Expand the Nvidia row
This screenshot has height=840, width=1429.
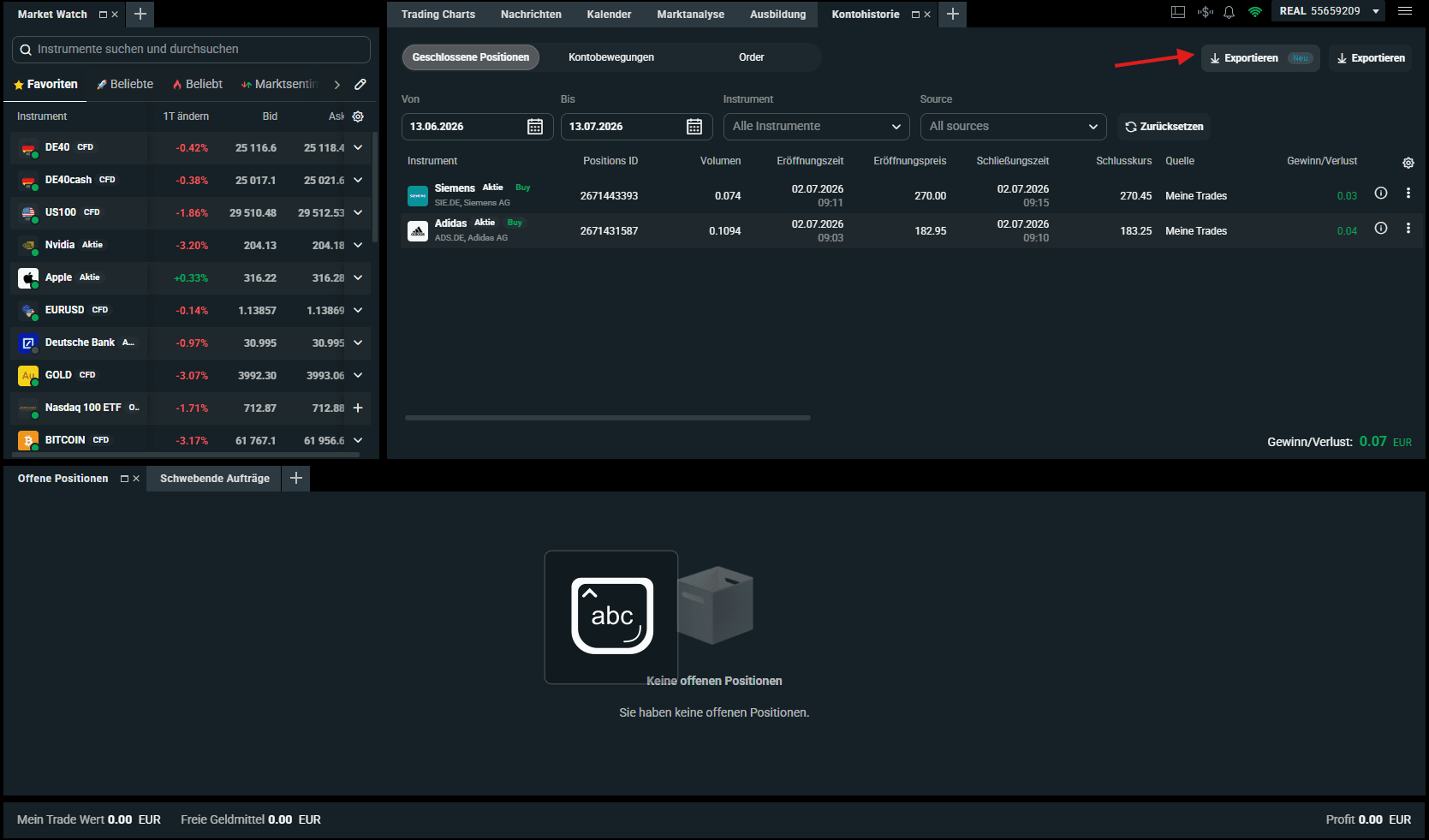[358, 245]
